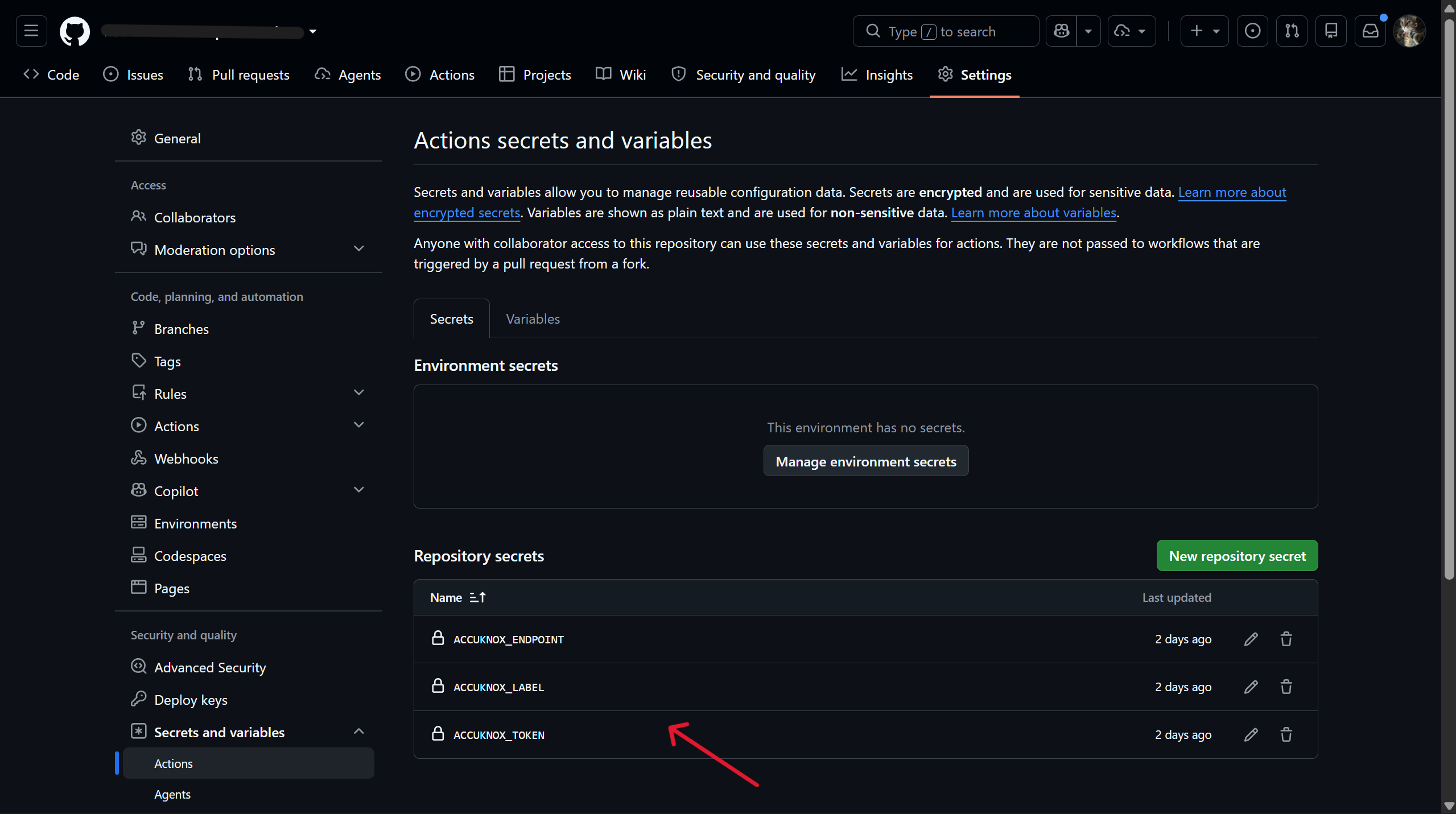
Task: Follow Learn more about encrypted secrets link
Action: (x=1232, y=192)
